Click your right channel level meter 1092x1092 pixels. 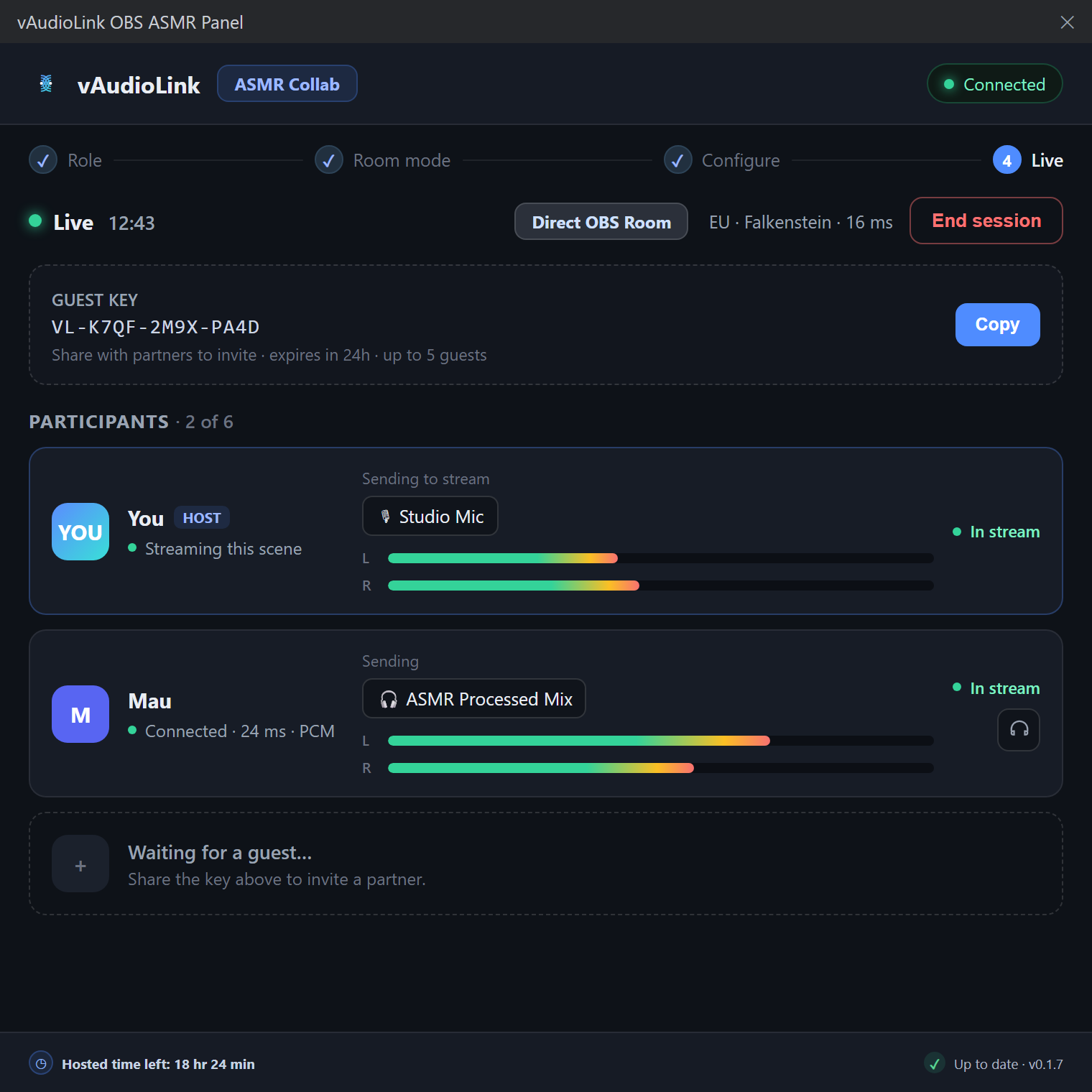pos(661,586)
